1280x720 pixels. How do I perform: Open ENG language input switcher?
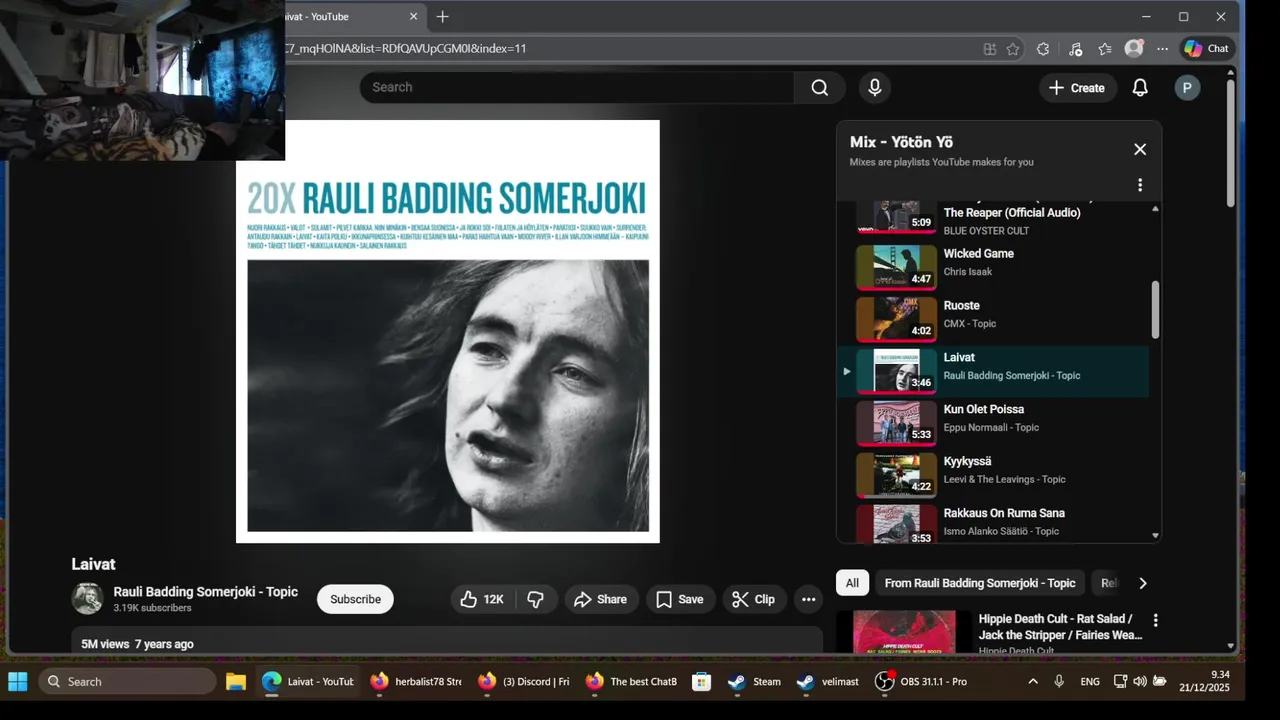(1090, 681)
